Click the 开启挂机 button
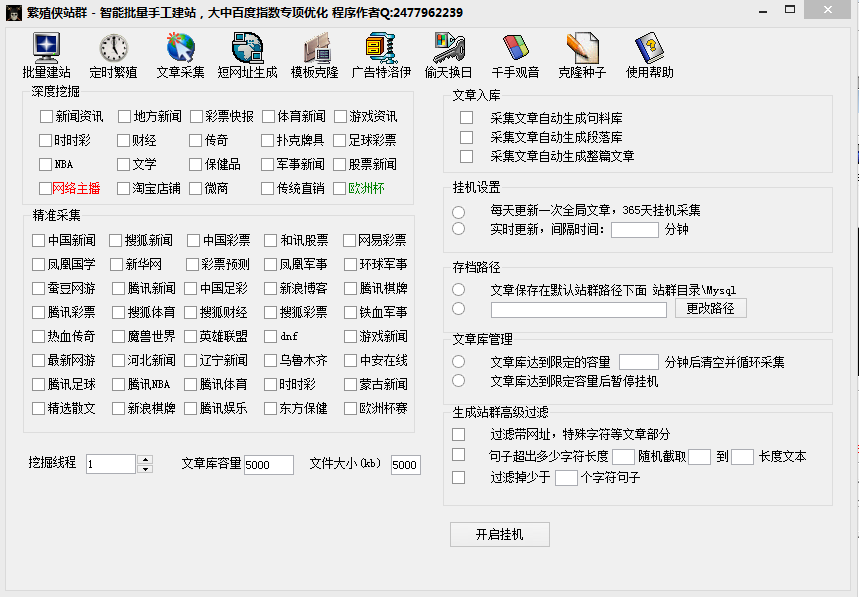859x597 pixels. coord(500,535)
